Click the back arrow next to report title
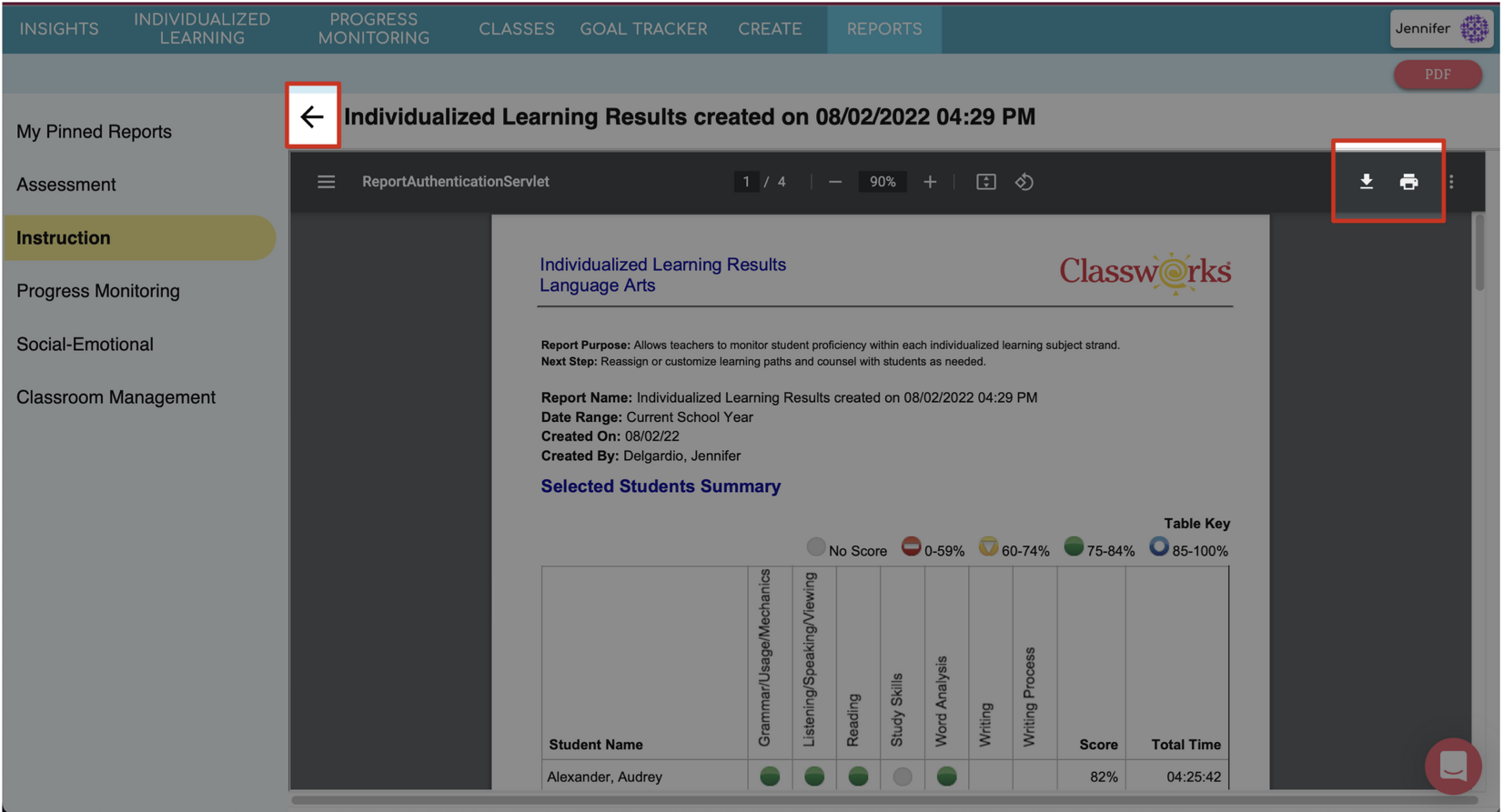Viewport: 1503px width, 812px height. click(x=312, y=116)
